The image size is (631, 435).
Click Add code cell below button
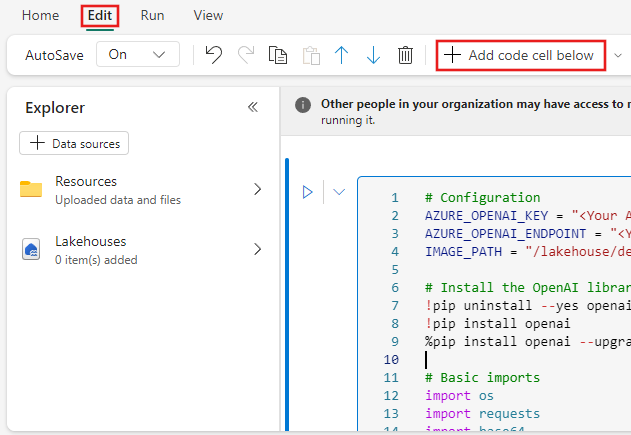coord(520,55)
